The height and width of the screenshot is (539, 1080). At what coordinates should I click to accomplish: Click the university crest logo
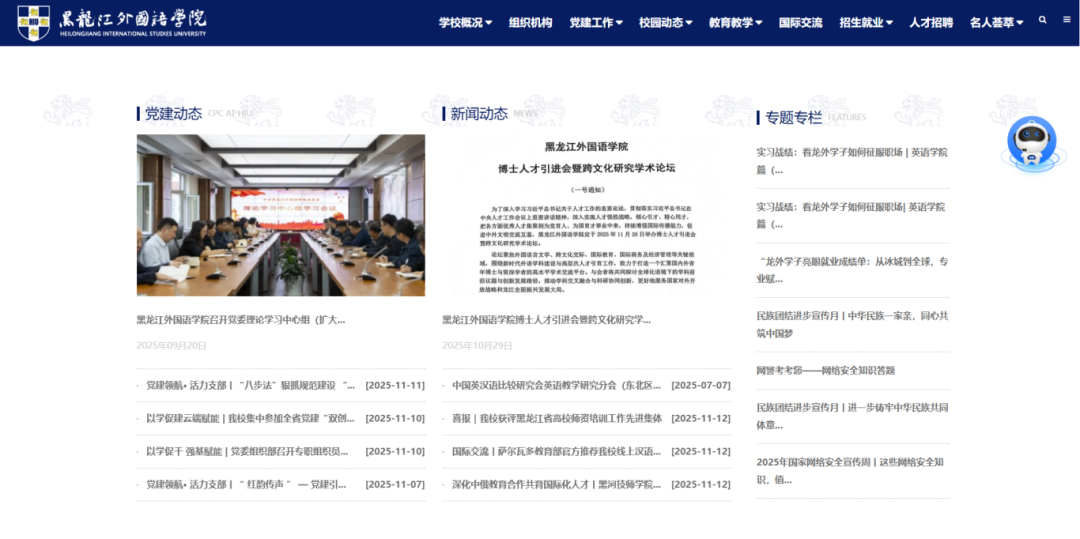[33, 23]
